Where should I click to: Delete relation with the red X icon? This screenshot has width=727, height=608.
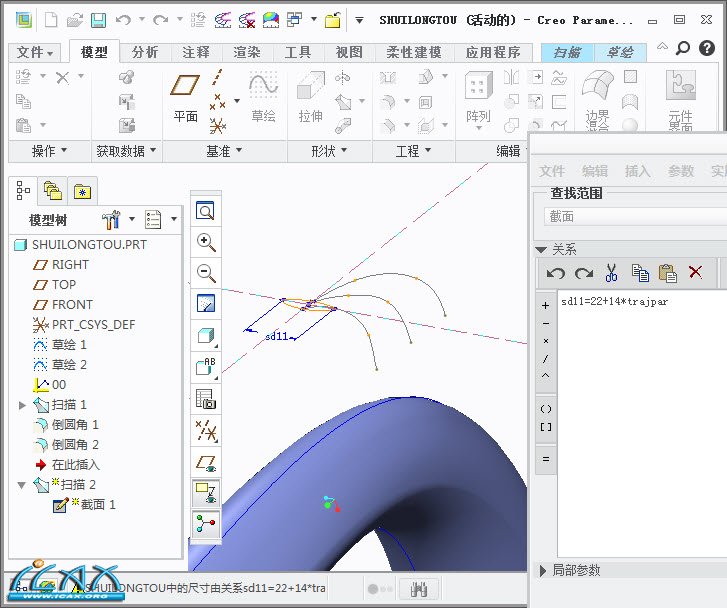(696, 272)
